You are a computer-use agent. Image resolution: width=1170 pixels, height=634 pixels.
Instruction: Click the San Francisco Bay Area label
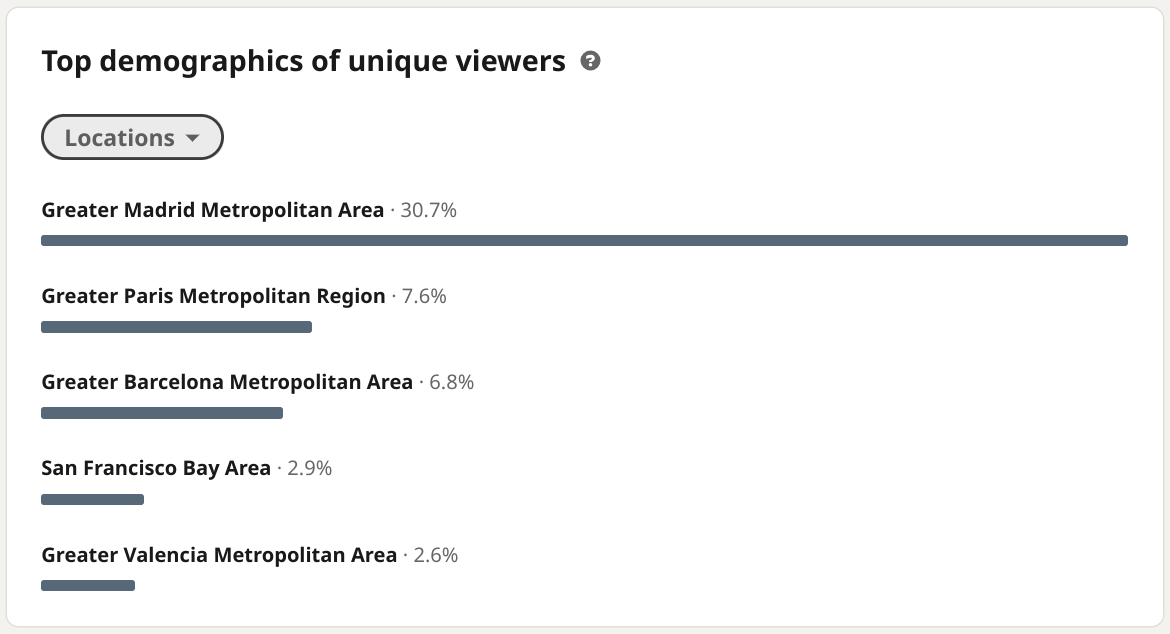(156, 468)
